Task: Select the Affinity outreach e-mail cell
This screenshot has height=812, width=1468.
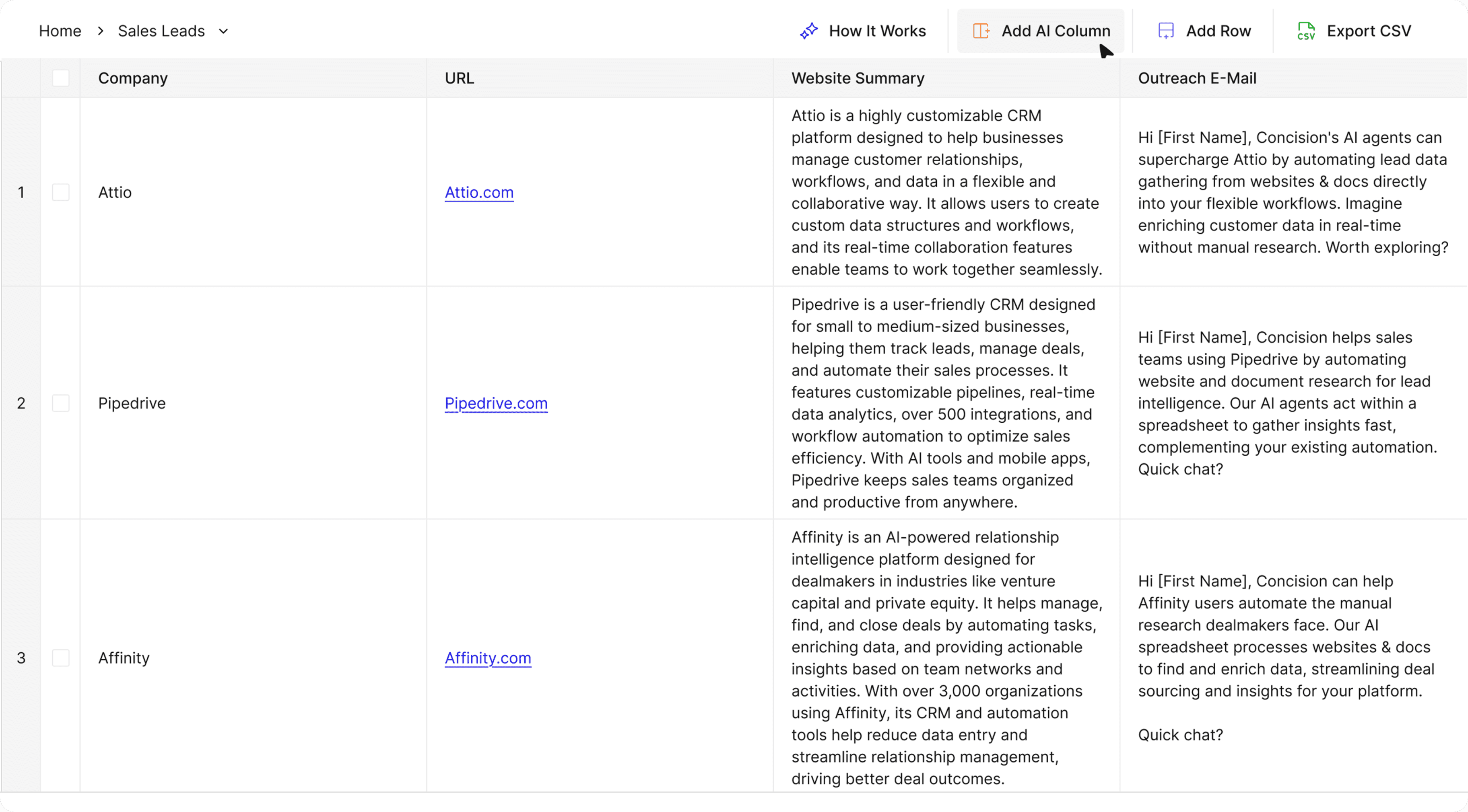Action: click(x=1294, y=656)
